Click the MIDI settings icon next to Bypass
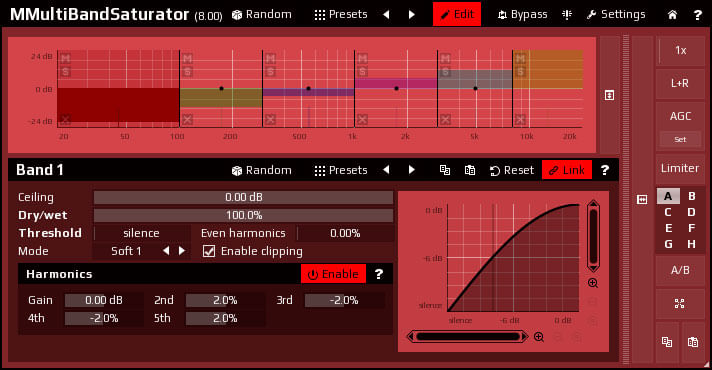Image resolution: width=712 pixels, height=370 pixels. (x=567, y=15)
